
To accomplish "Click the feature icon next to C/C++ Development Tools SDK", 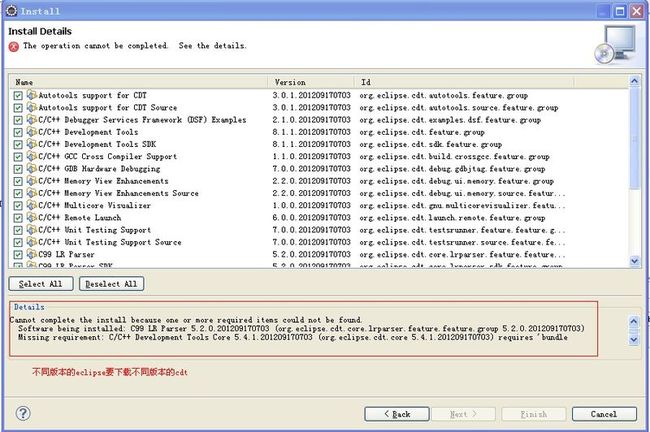I will pos(32,144).
